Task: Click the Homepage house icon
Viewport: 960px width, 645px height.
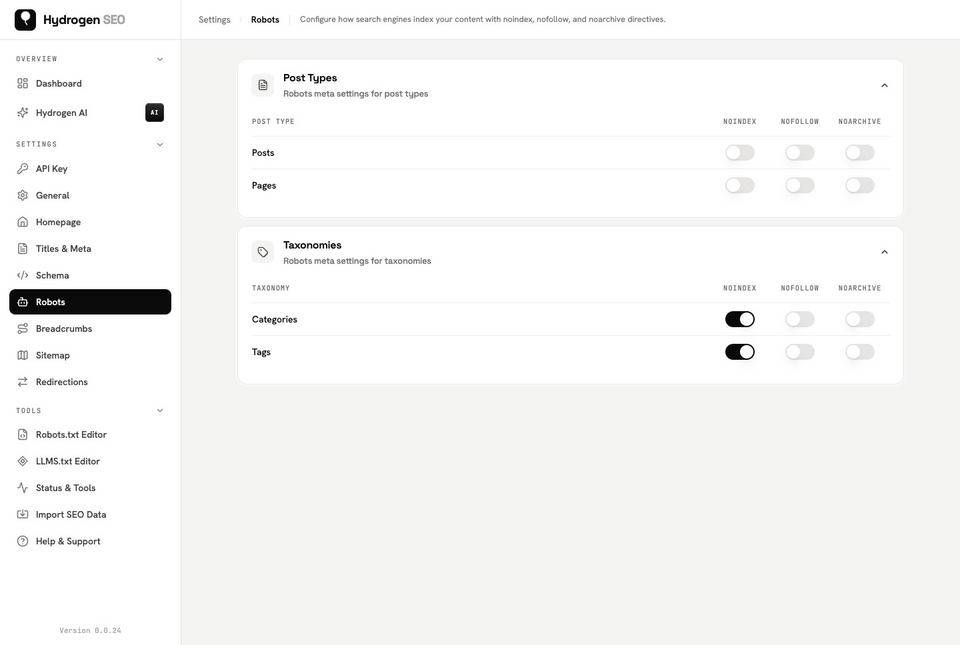Action: tap(23, 222)
